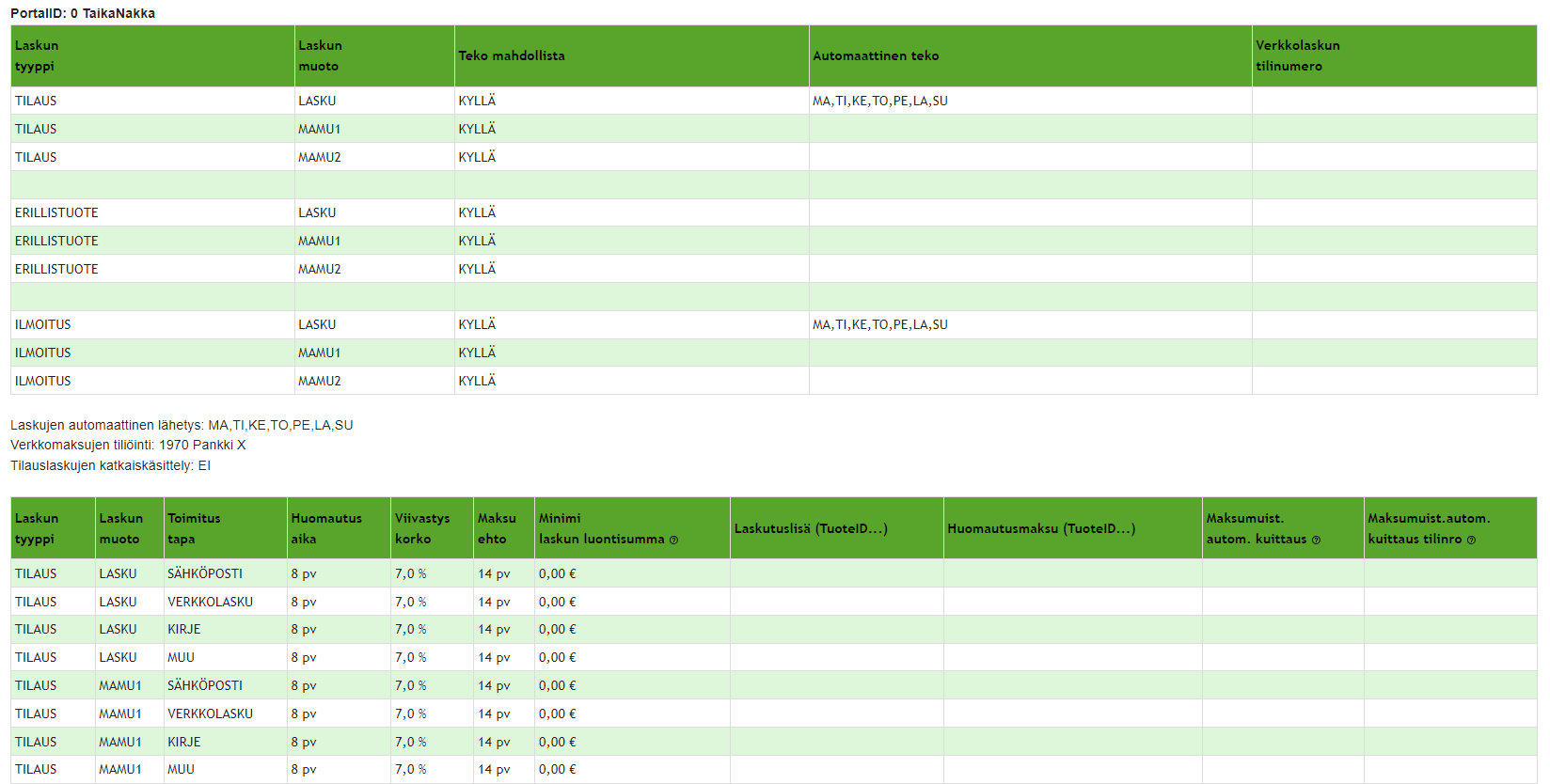
Task: Click MUU in the TILAUS MAMU1 row
Action: tap(181, 769)
